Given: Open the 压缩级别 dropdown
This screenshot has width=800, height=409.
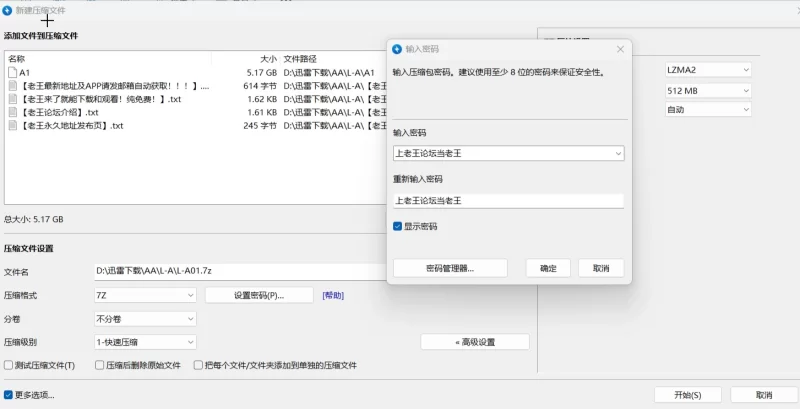Looking at the screenshot, I should [x=190, y=342].
